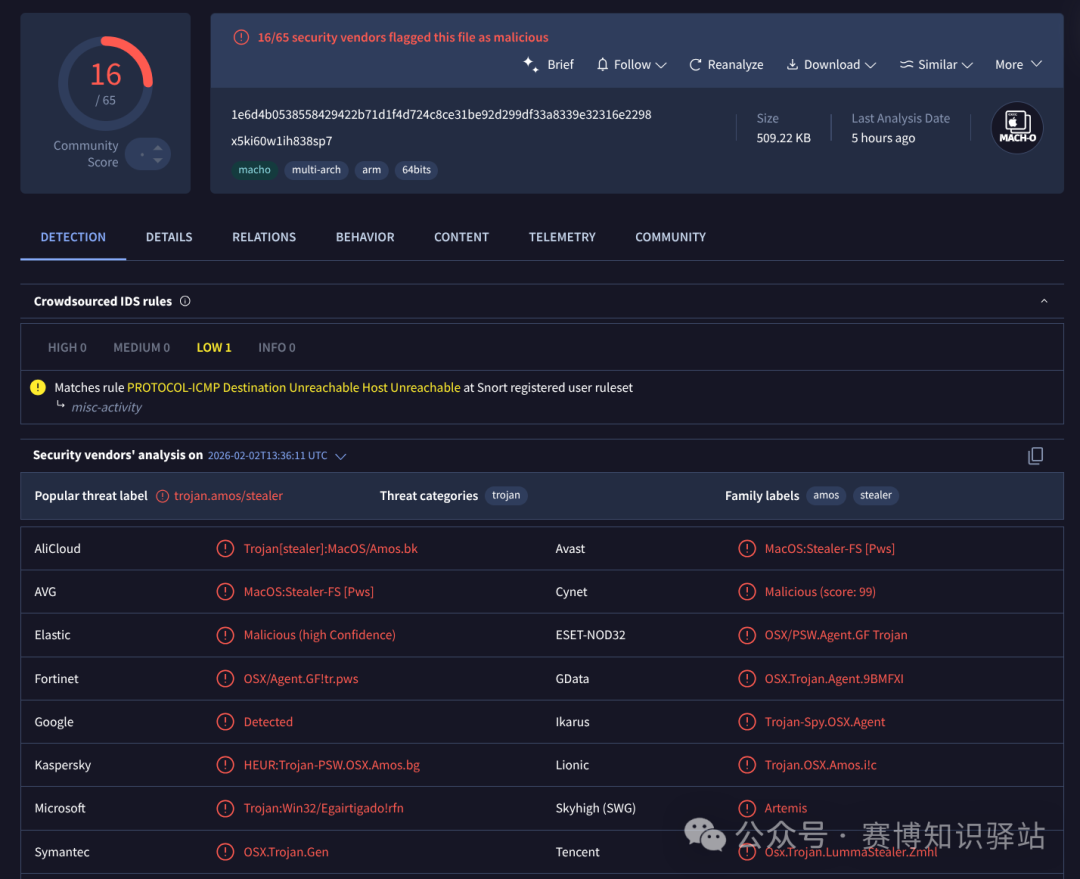Open the Brief AI summary
Viewport: 1080px width, 879px height.
[548, 64]
